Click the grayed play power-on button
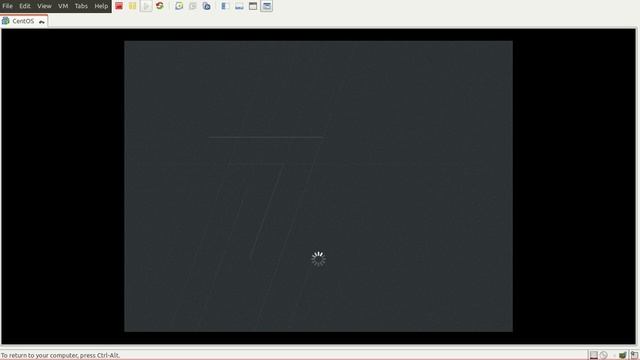 146,6
